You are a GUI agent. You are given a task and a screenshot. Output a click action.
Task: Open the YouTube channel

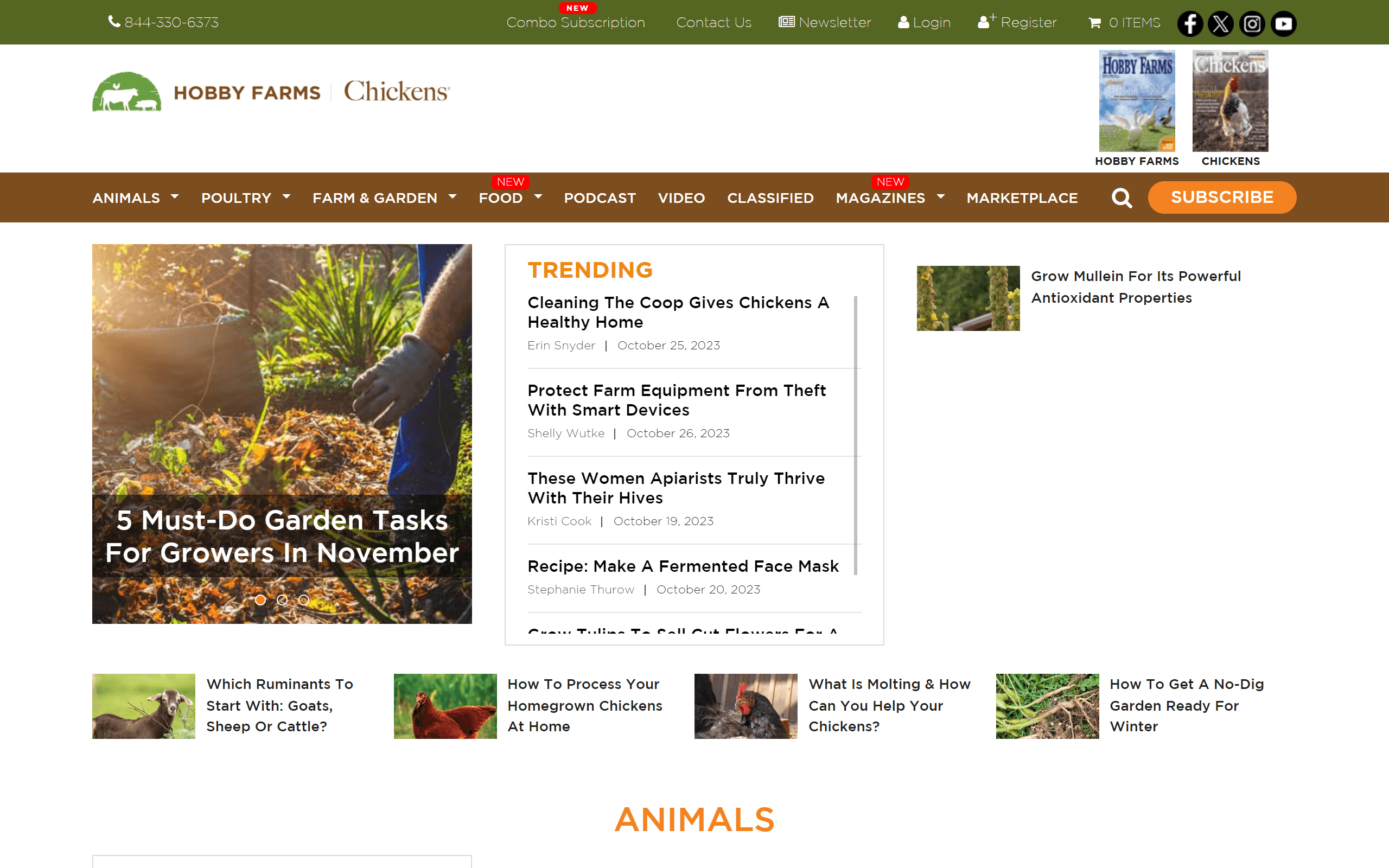1283,23
